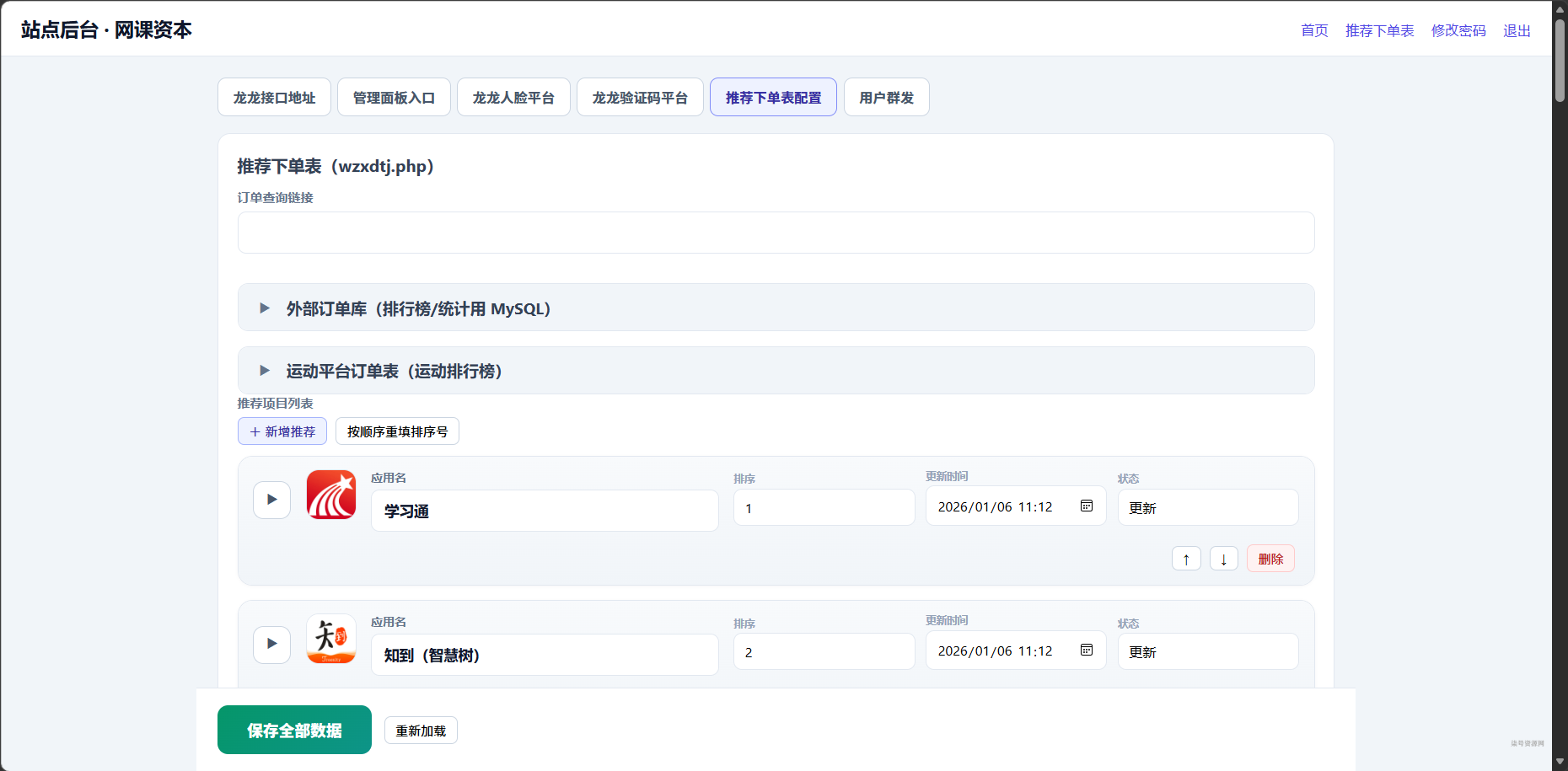The image size is (1568, 771).
Task: Move 学习通 entry up with arrow
Action: click(1186, 559)
